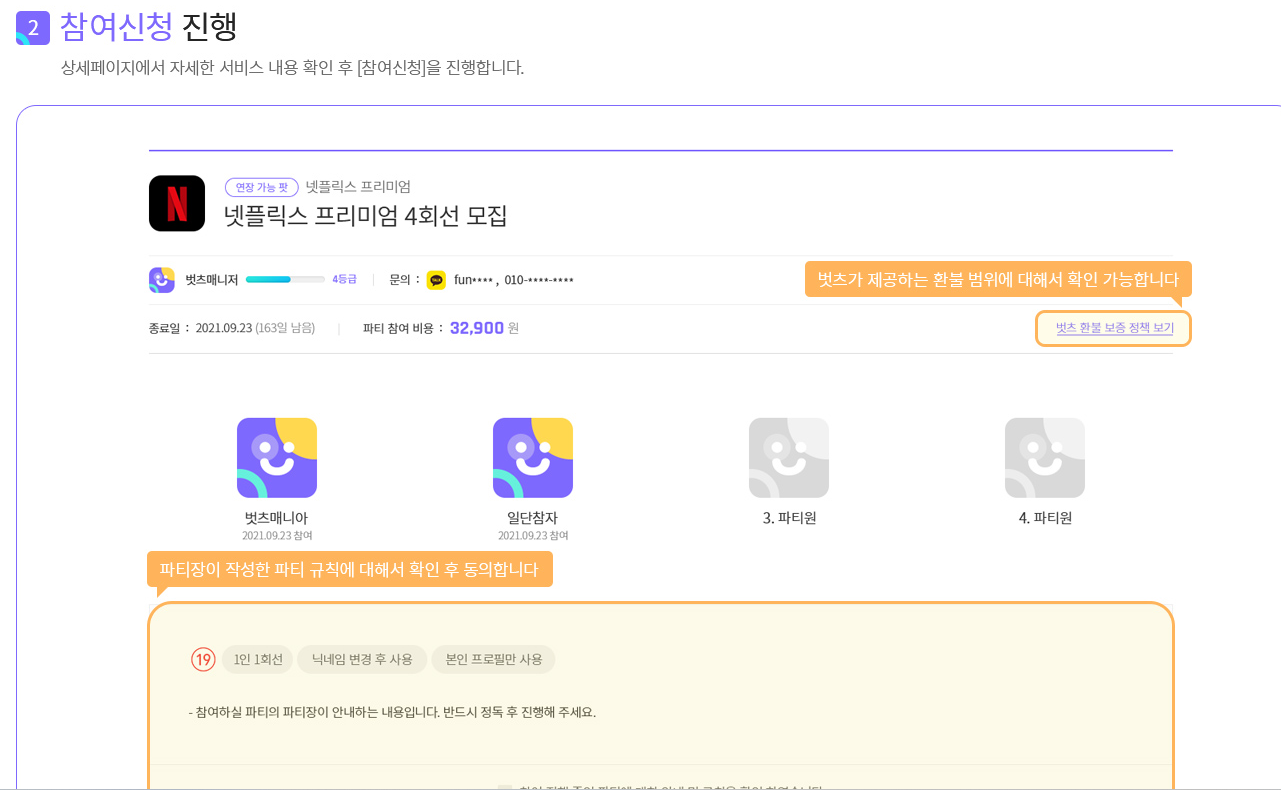Click the 참여신청 진행 heading
Viewport: 1281px width, 790px height.
[149, 26]
